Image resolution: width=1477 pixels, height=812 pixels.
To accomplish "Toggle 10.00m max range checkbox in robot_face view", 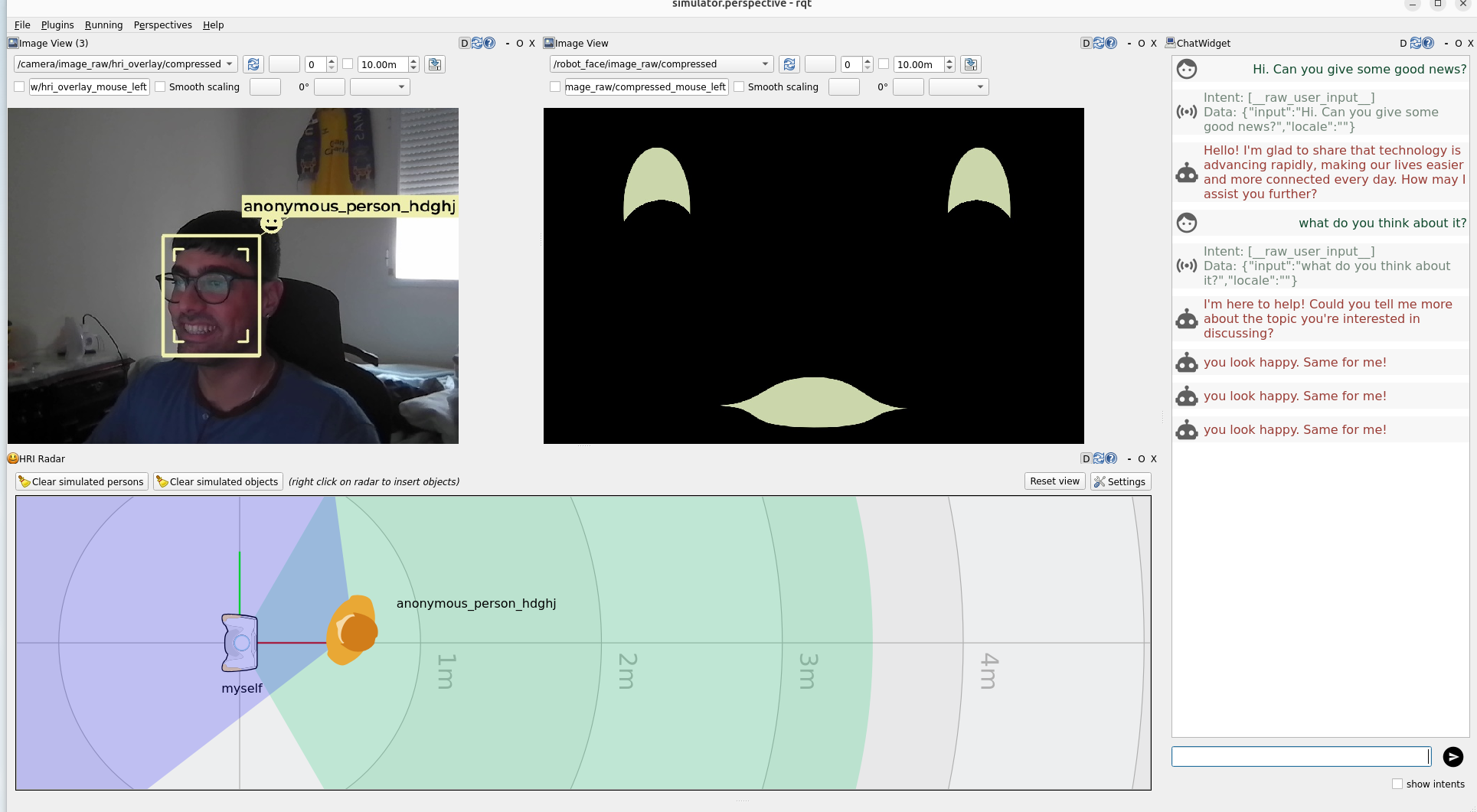I will pyautogui.click(x=884, y=64).
